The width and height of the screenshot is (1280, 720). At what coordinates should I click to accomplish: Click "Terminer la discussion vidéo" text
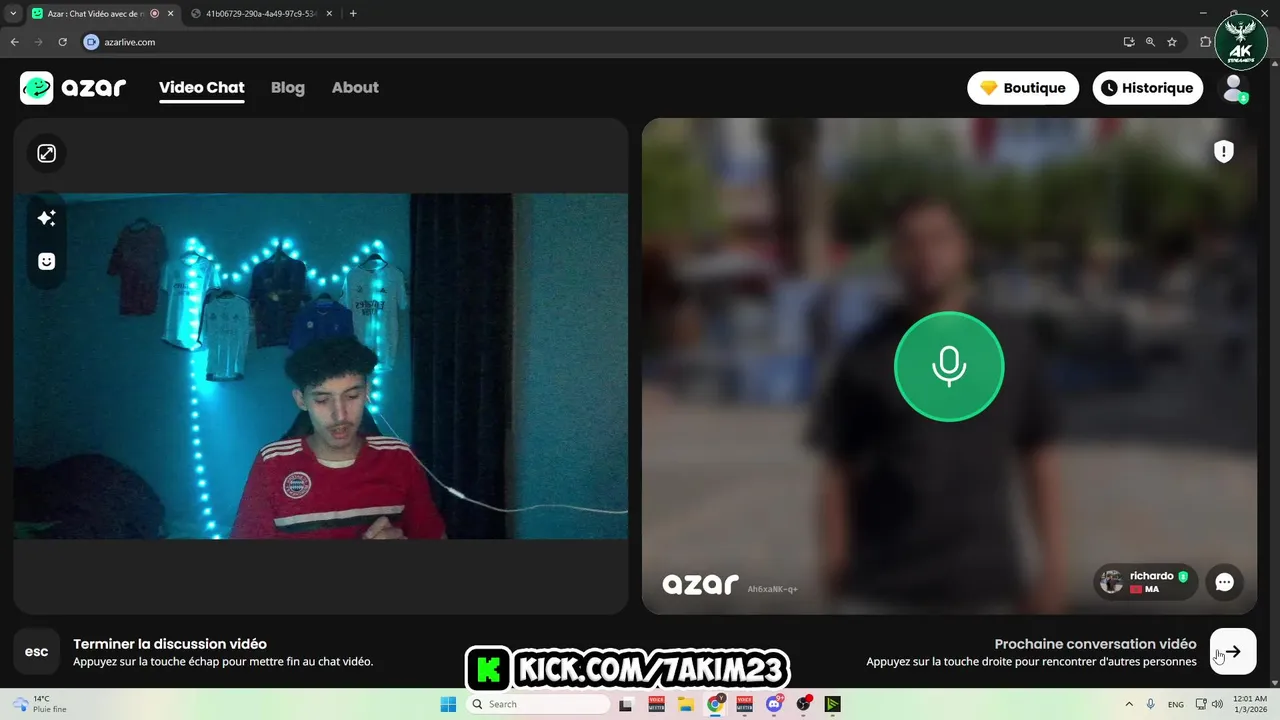coord(170,644)
